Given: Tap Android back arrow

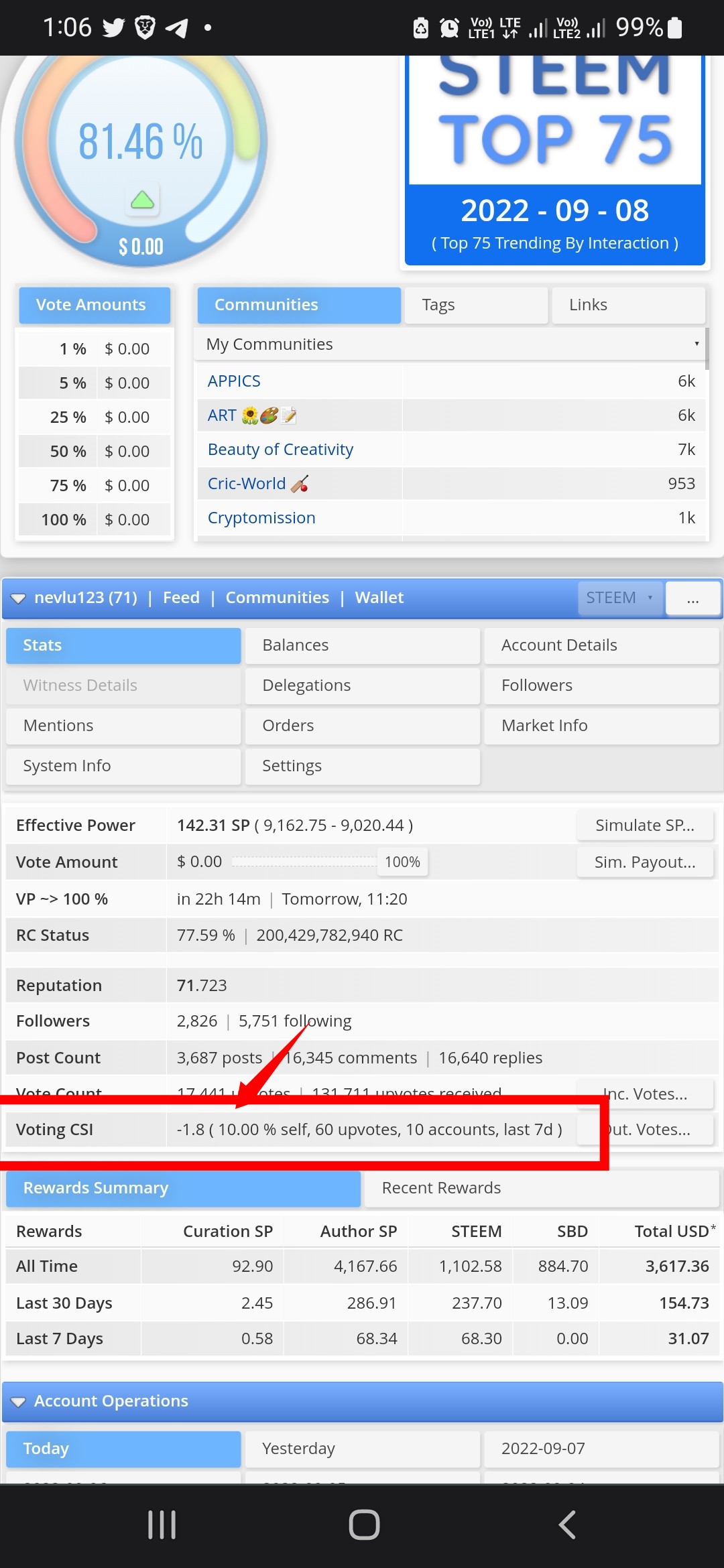Looking at the screenshot, I should point(567,1524).
